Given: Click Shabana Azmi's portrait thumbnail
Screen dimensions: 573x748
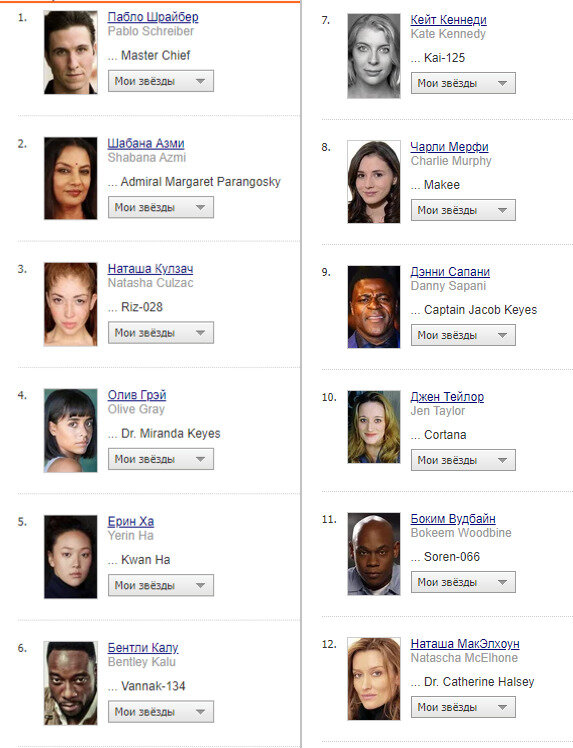Looking at the screenshot, I should pyautogui.click(x=71, y=178).
